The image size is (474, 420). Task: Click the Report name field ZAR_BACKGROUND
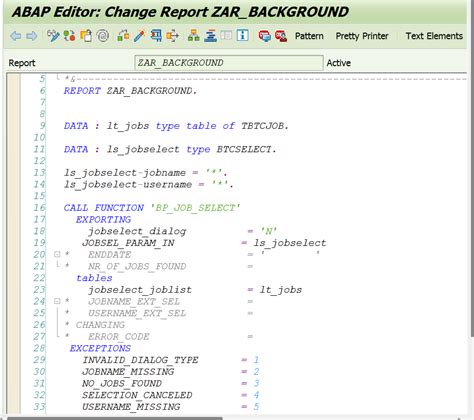click(x=229, y=63)
